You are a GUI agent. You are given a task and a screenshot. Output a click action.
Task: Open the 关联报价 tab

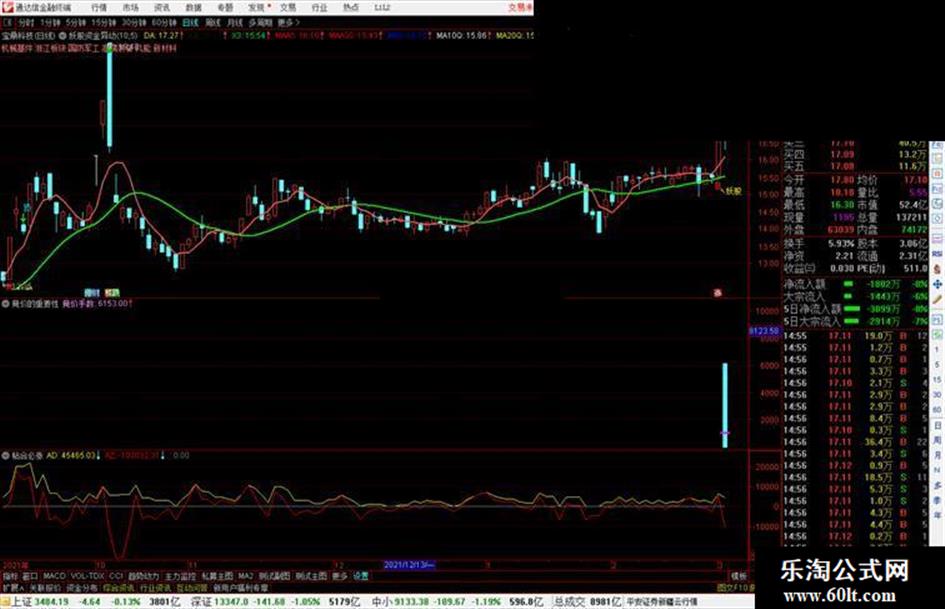click(x=45, y=587)
